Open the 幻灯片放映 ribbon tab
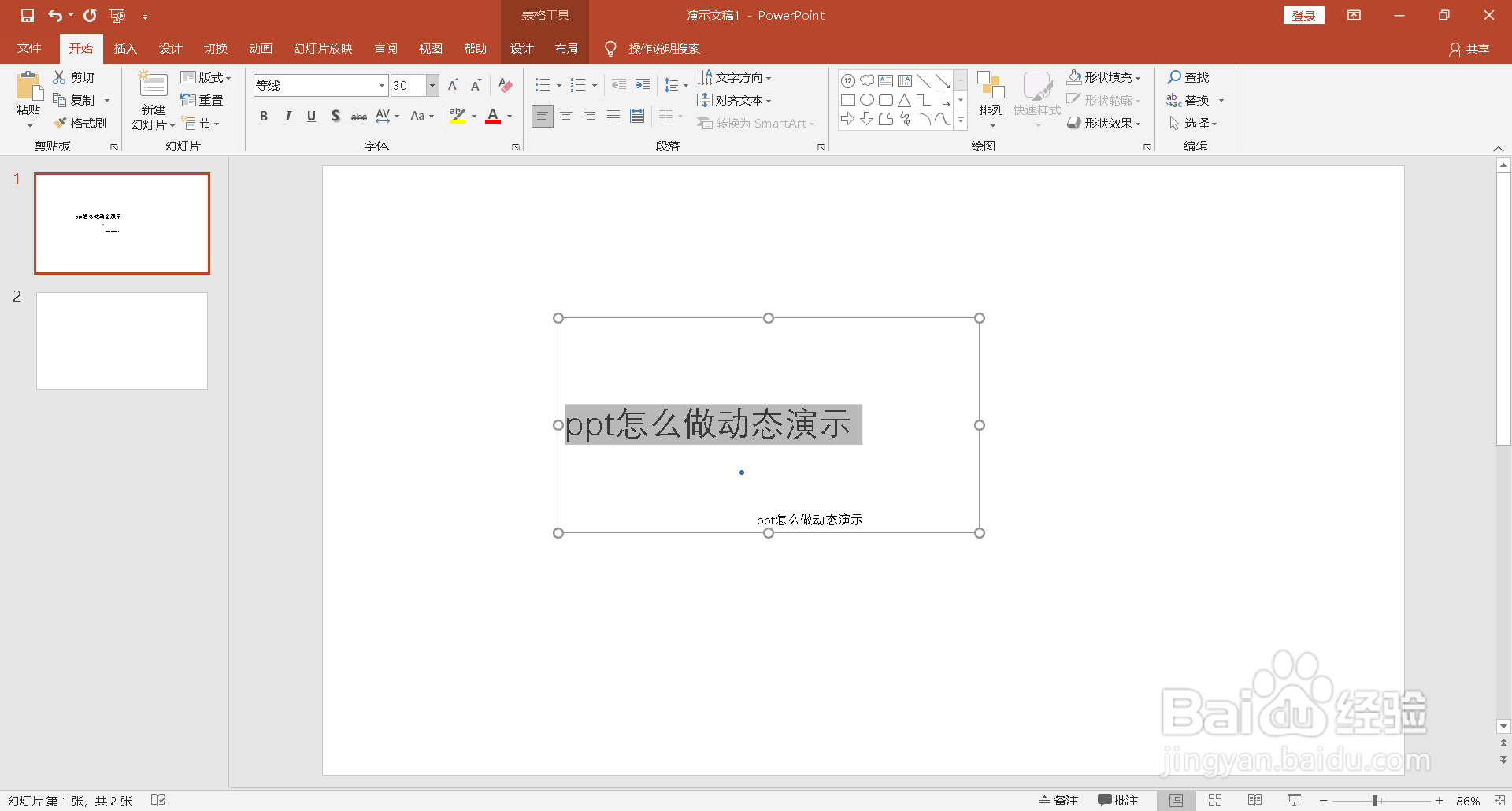Screen dimensions: 1512x811 pos(321,48)
